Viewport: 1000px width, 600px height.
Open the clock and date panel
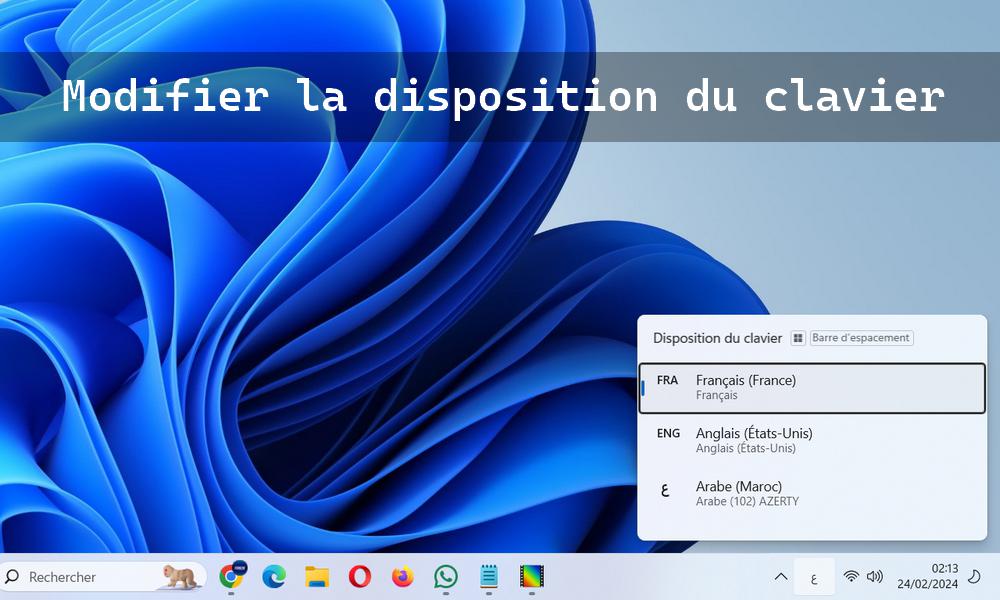tap(929, 576)
